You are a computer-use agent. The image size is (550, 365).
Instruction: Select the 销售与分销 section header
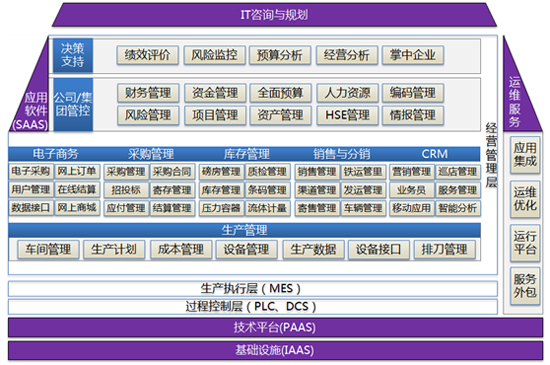coord(342,154)
